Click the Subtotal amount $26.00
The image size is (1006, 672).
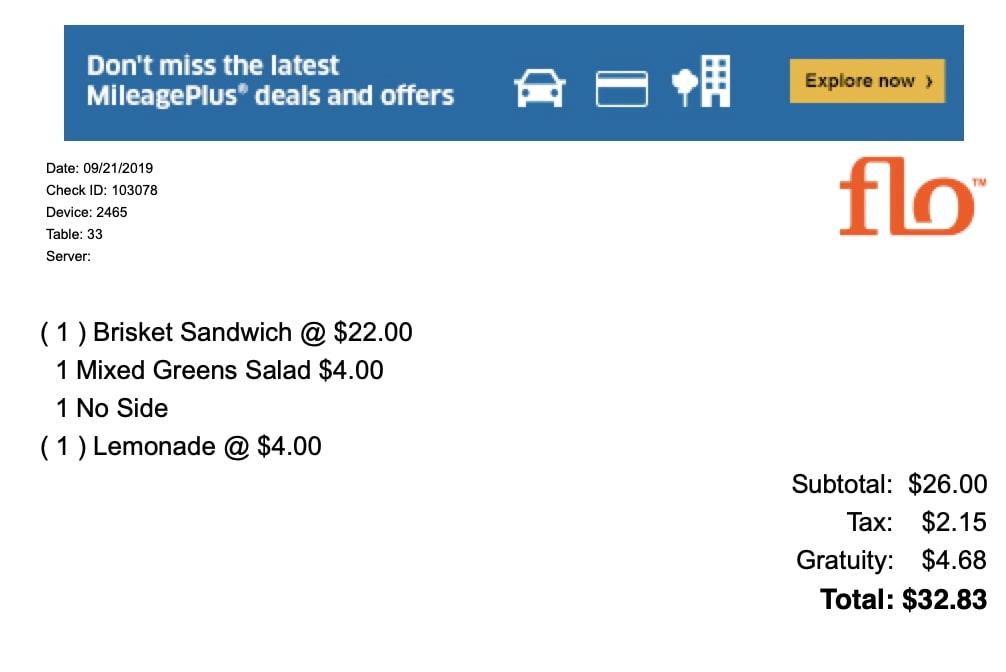pos(947,484)
